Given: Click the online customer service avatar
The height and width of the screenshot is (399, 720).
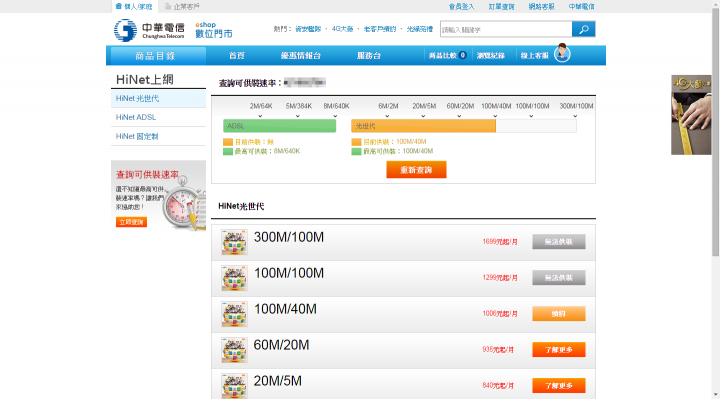Looking at the screenshot, I should 562,53.
